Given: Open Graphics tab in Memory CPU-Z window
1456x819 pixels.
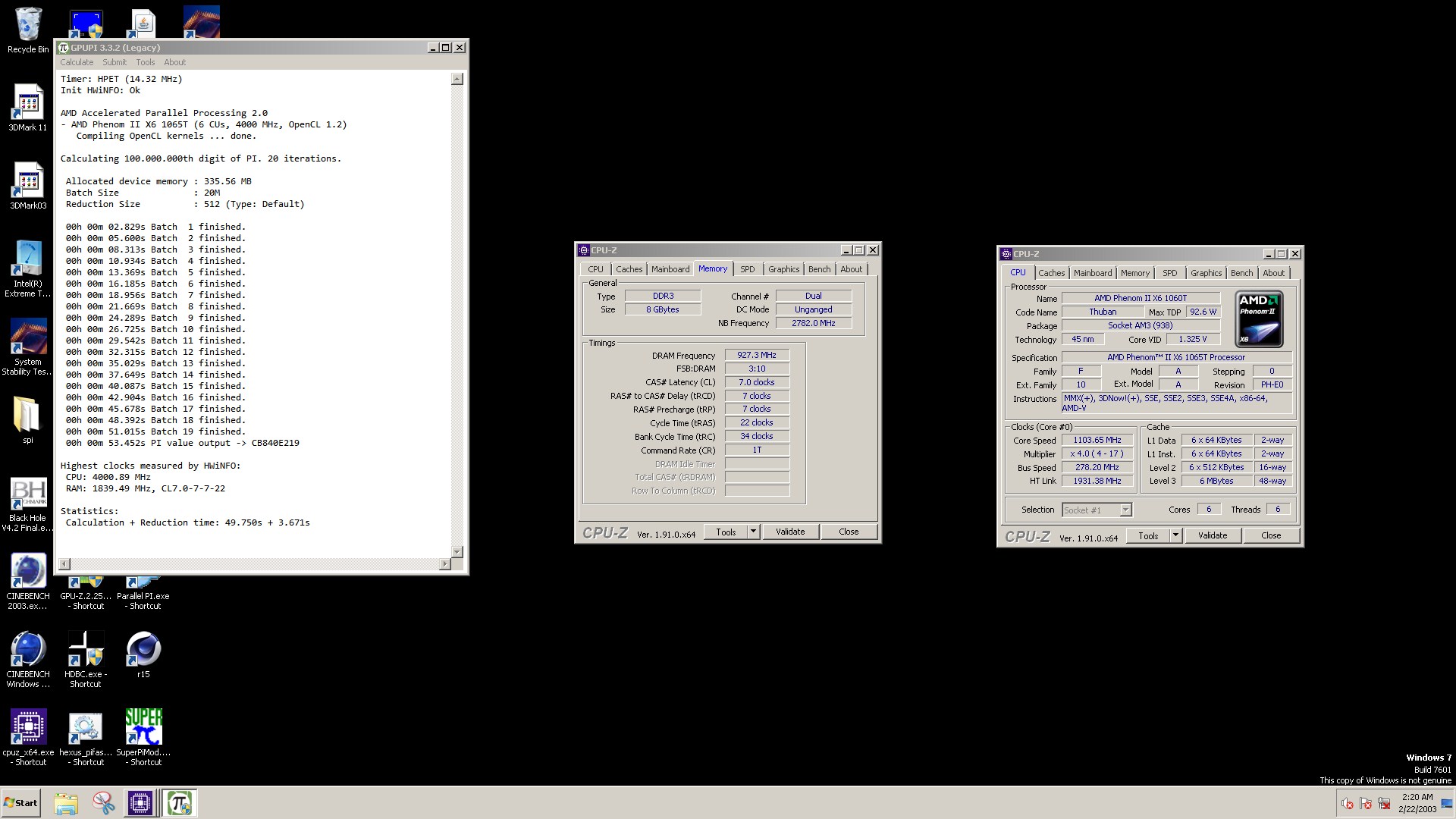Looking at the screenshot, I should click(x=783, y=269).
